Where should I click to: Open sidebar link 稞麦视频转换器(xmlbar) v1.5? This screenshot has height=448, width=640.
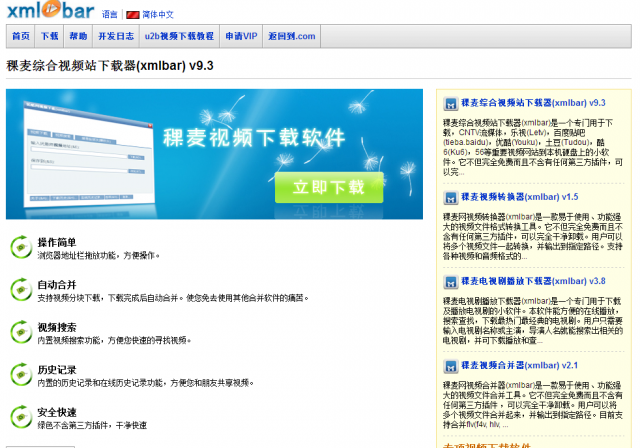pos(520,197)
